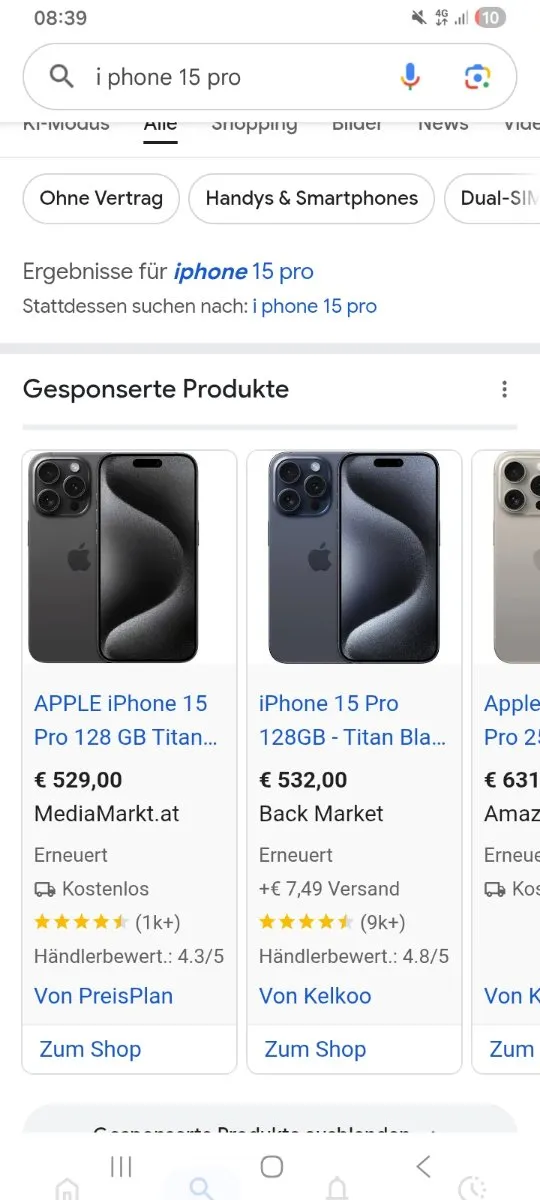540x1200 pixels.
Task: Open notifications bell in bottom bar
Action: click(338, 1188)
